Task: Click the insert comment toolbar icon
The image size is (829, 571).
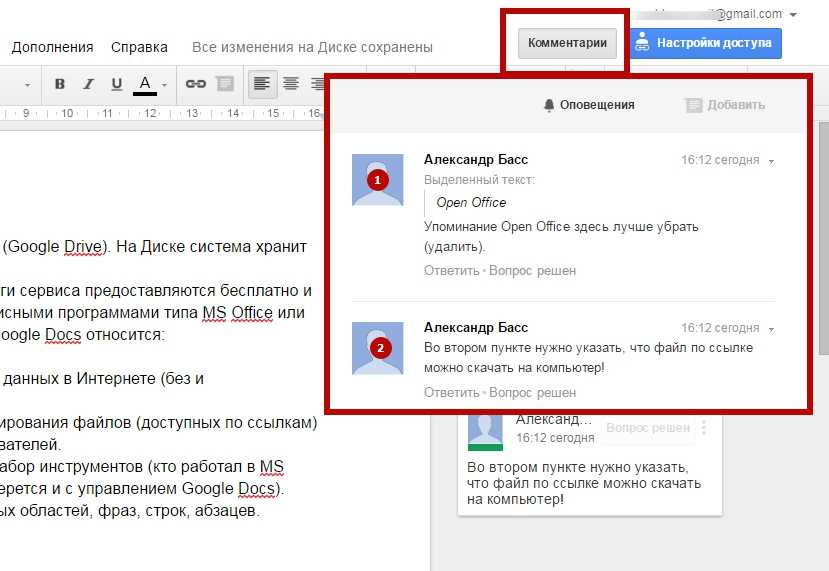Action: [225, 84]
